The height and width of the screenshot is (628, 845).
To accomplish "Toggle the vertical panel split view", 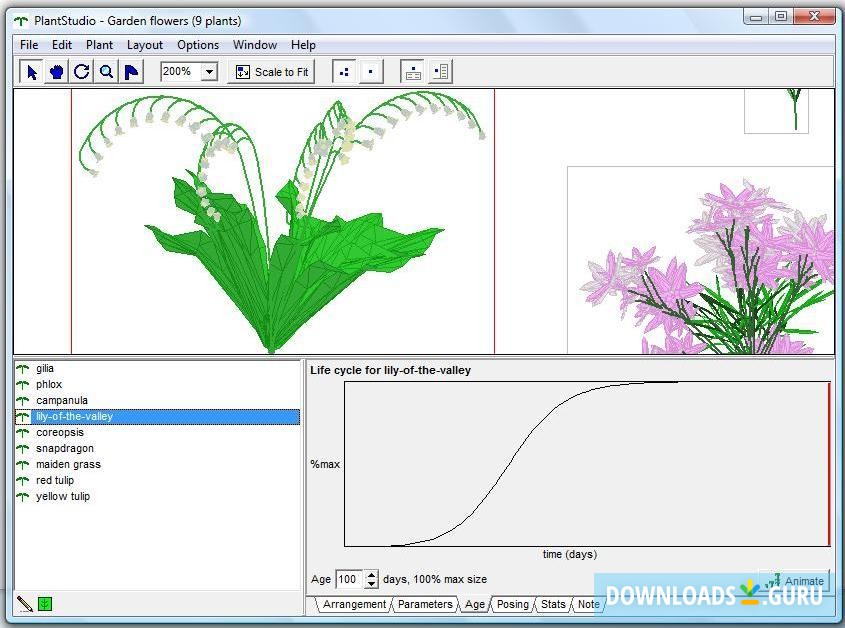I will (440, 71).
